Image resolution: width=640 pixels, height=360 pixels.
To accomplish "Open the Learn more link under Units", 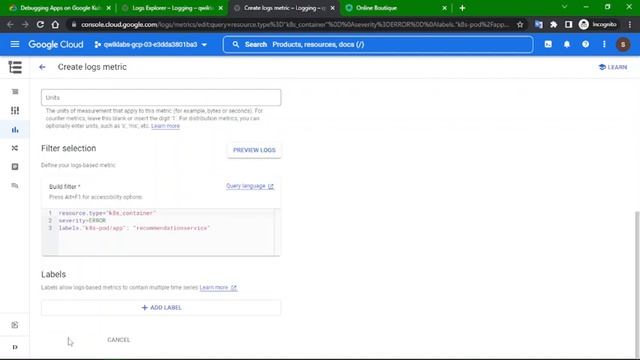I will coord(165,126).
